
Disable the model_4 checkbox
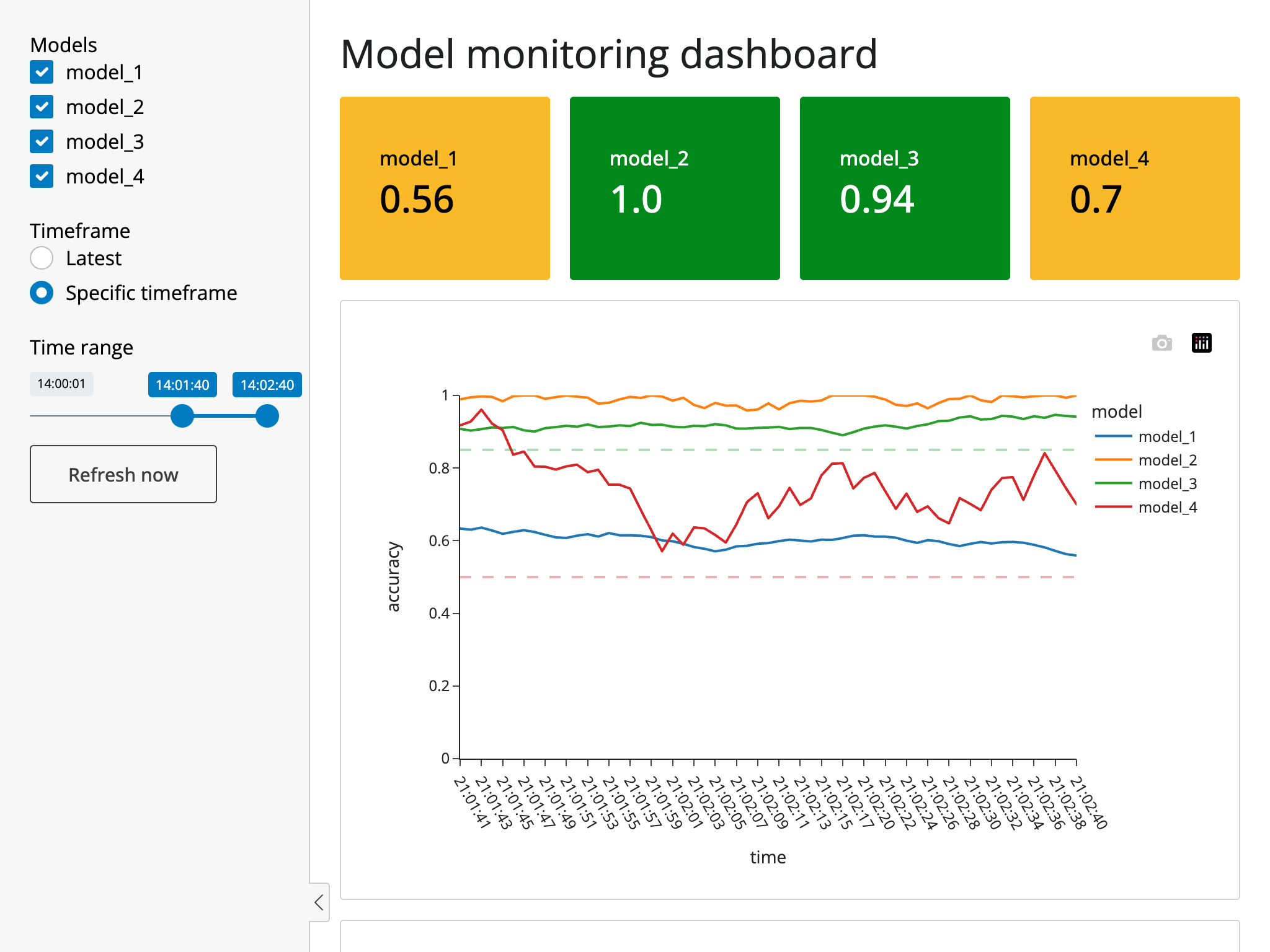[42, 177]
